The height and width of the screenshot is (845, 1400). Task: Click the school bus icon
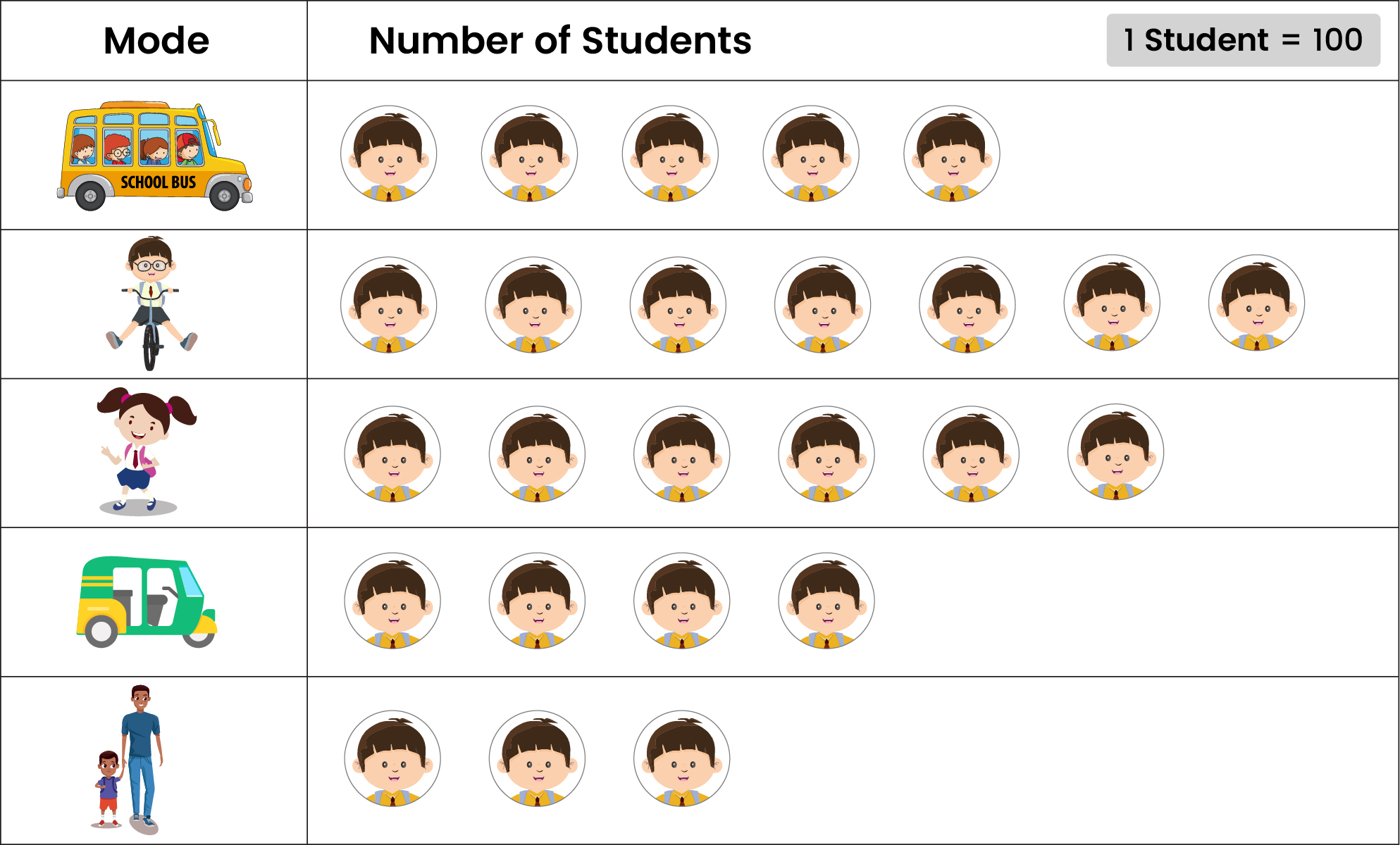point(154,156)
